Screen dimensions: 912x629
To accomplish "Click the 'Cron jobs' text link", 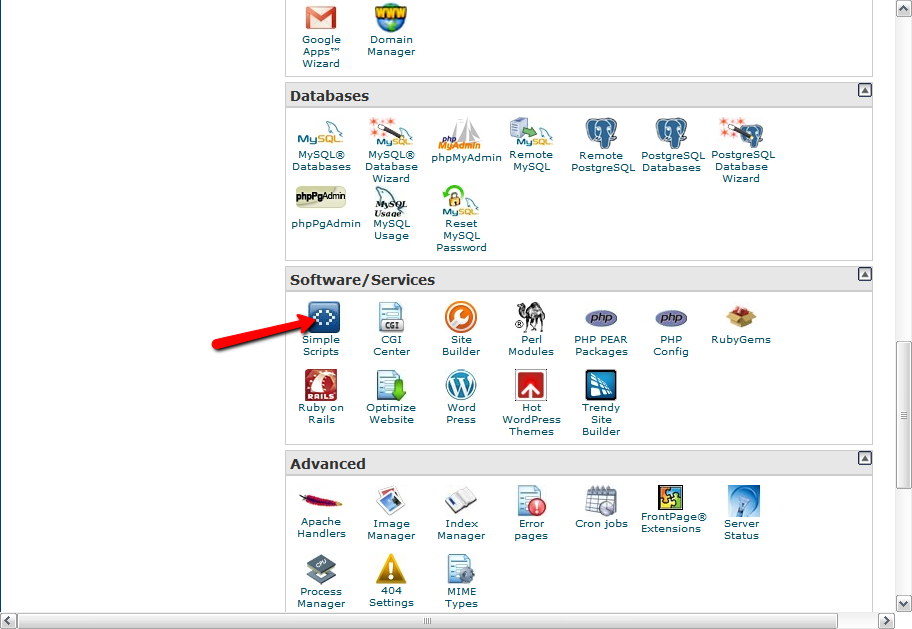I will (x=601, y=524).
